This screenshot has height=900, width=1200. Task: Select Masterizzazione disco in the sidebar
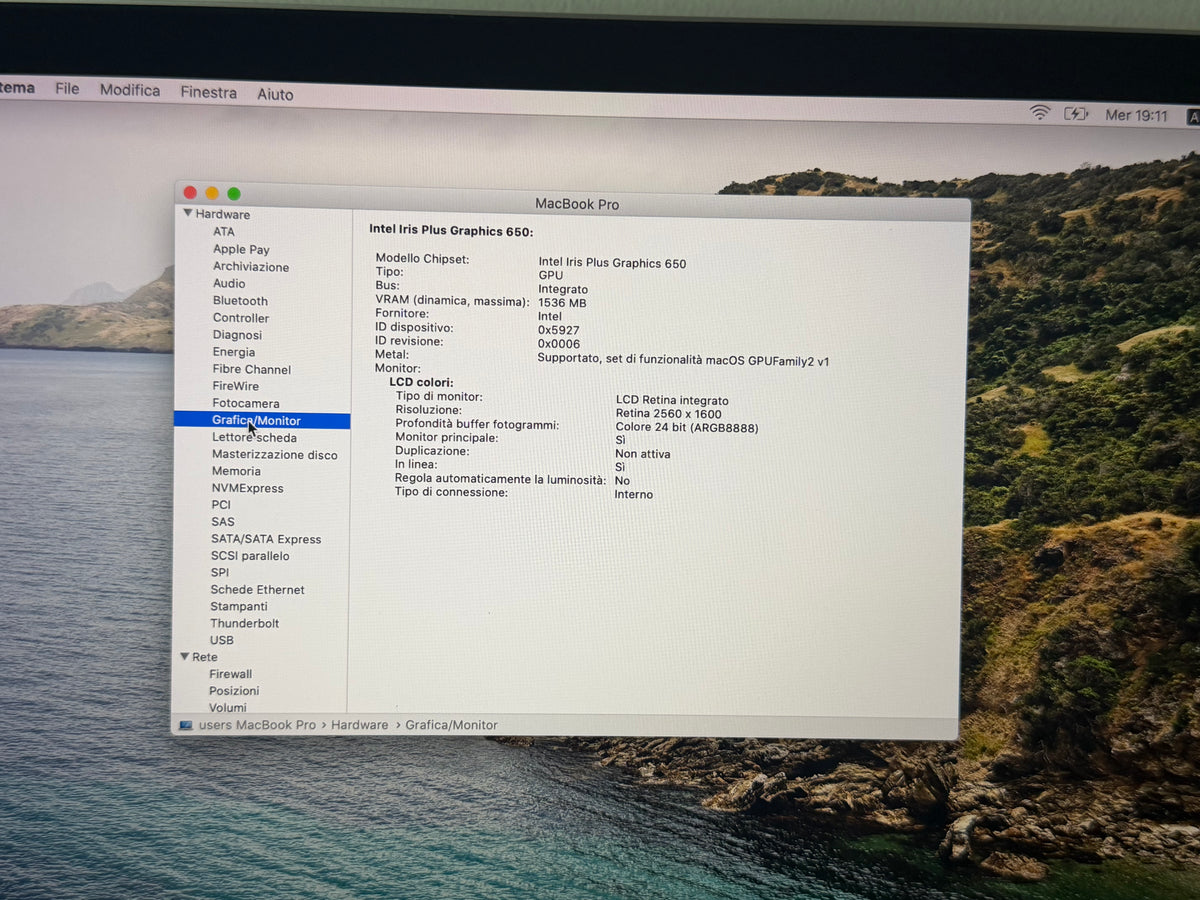click(x=275, y=455)
